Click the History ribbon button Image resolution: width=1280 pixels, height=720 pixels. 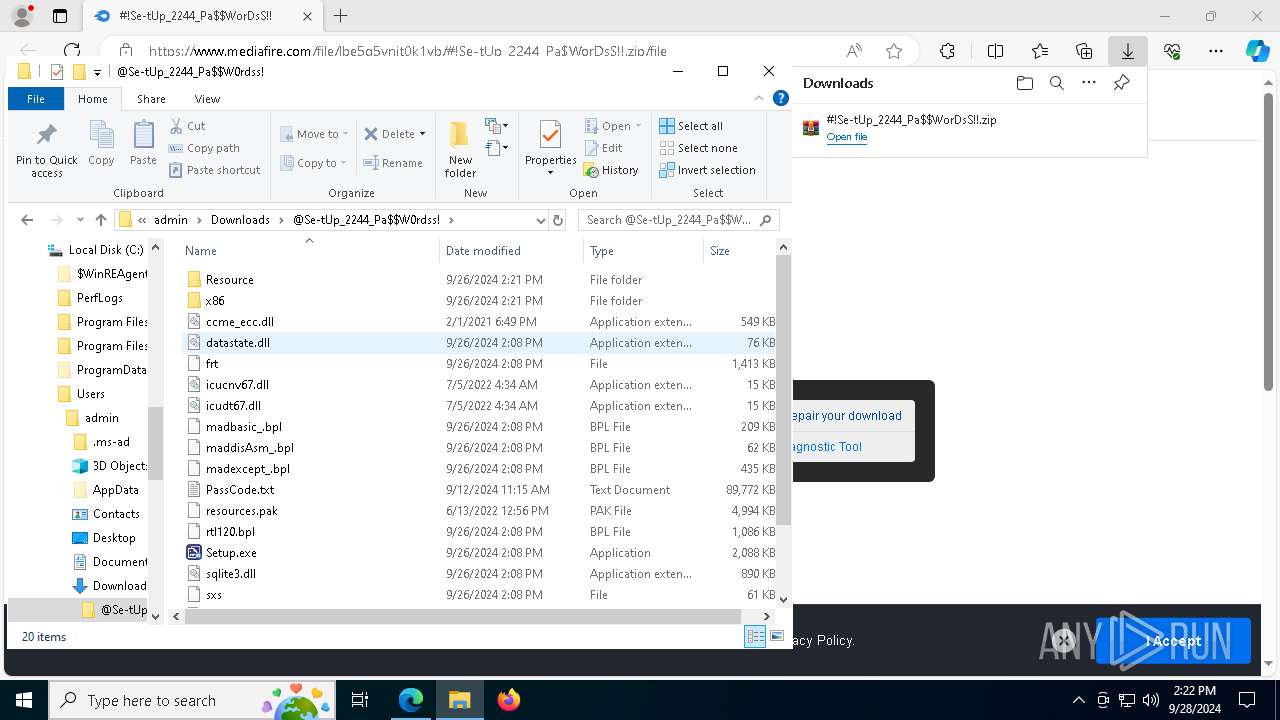pyautogui.click(x=611, y=170)
